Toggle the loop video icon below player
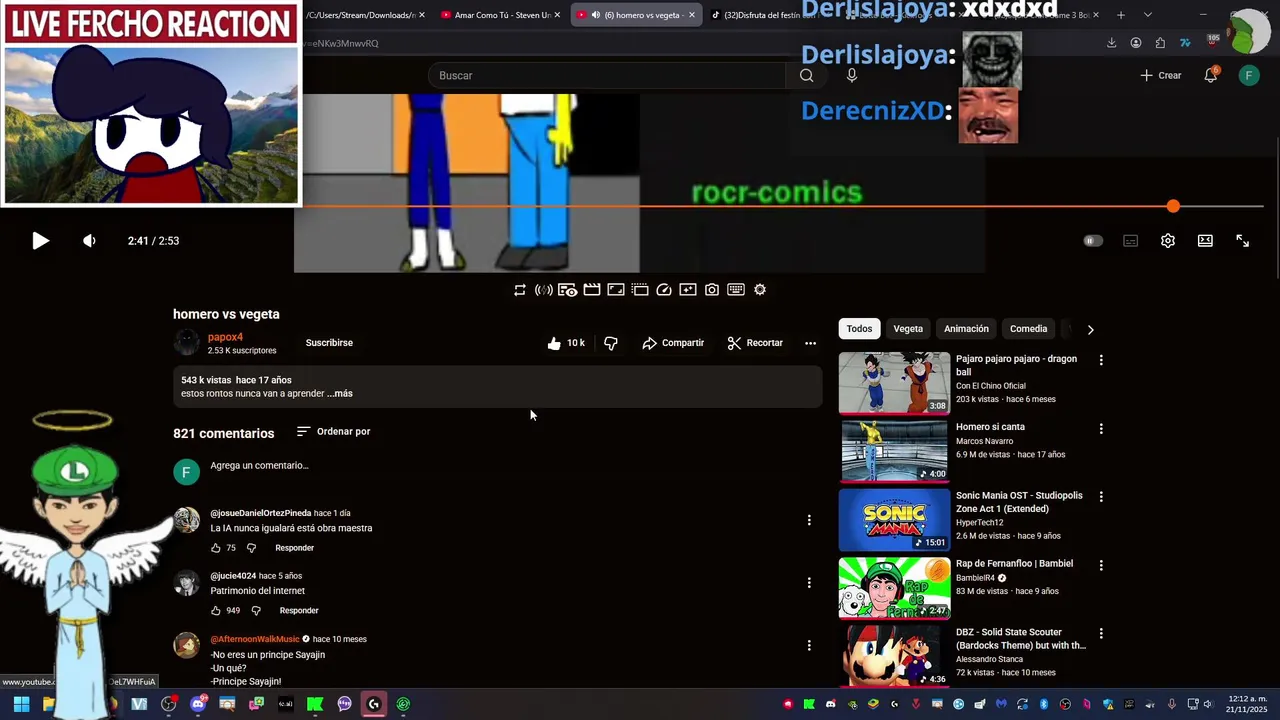1280x720 pixels. (520, 290)
